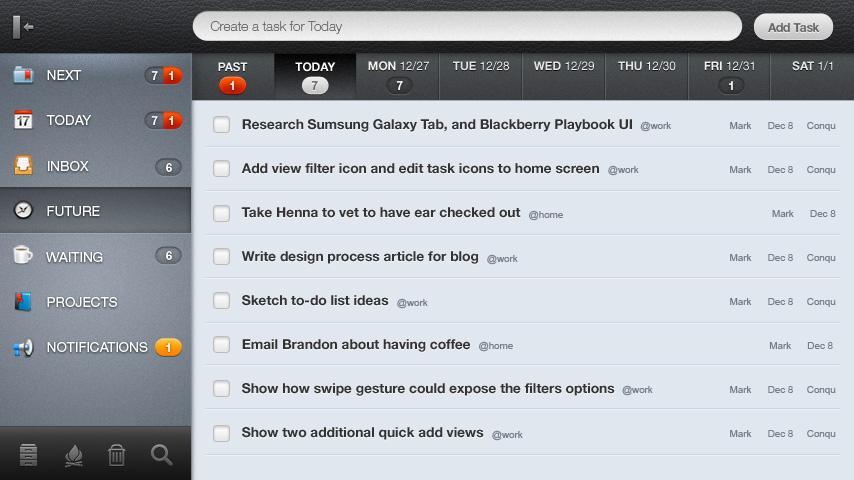Go to the FRI 12/31 tab
854x480 pixels.
coord(729,75)
